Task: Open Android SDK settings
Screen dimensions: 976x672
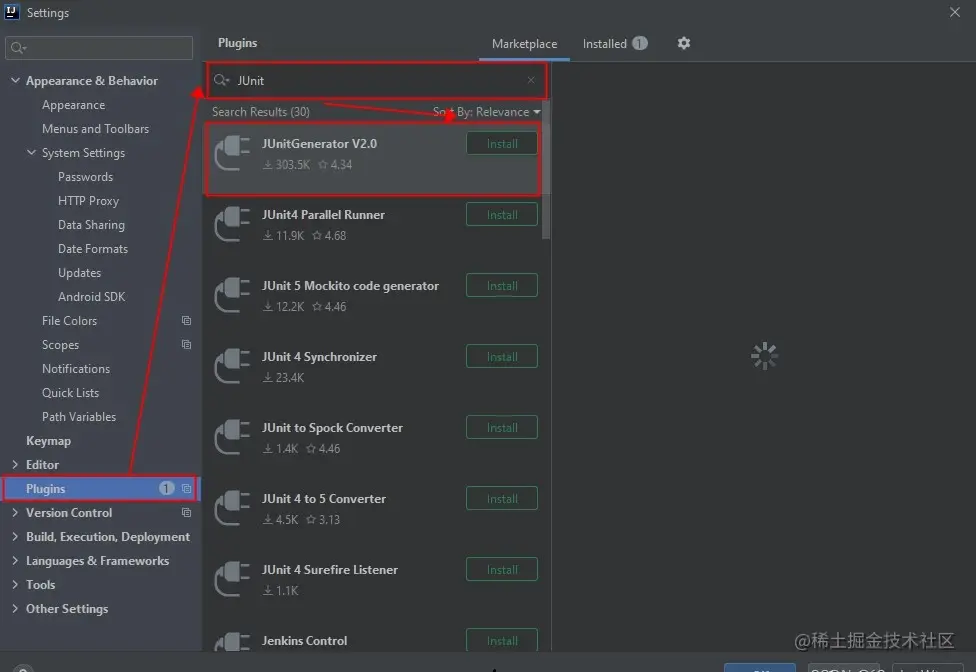Action: point(92,296)
